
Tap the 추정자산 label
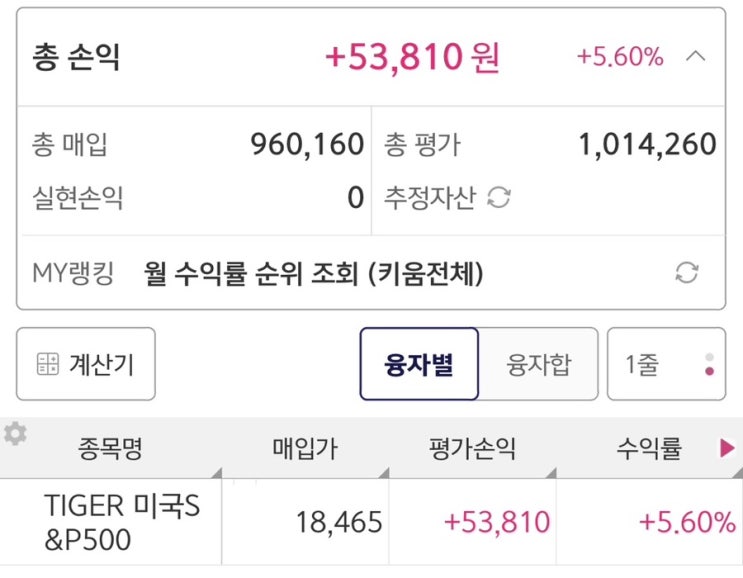tap(430, 198)
